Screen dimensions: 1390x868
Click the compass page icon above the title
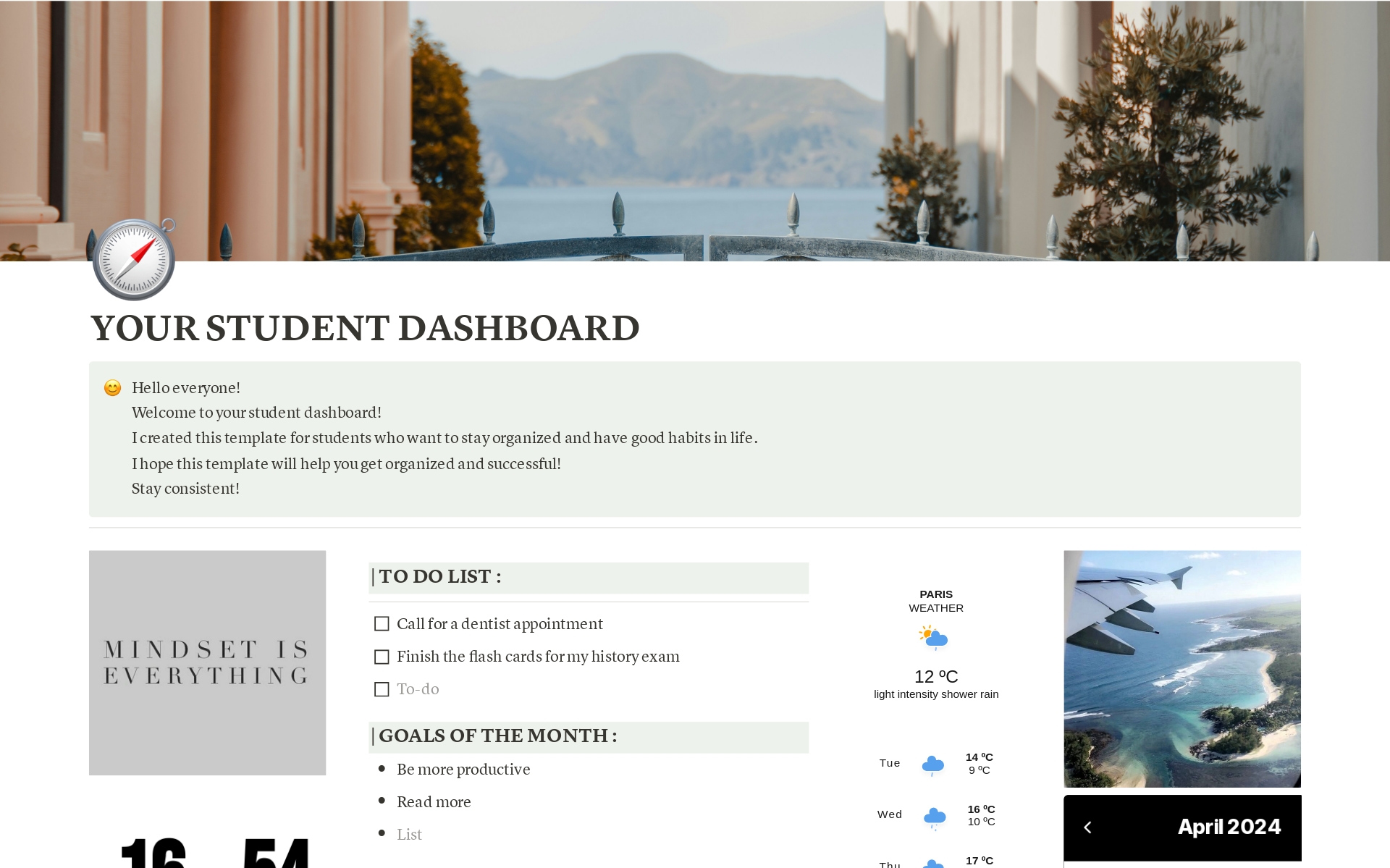(x=132, y=258)
